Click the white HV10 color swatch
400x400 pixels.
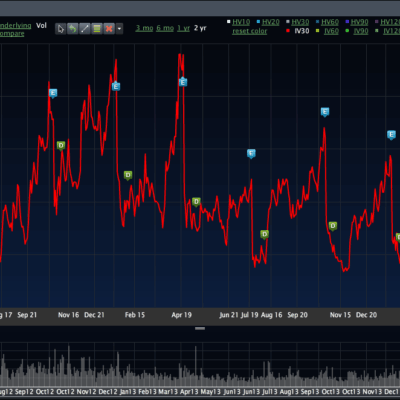click(229, 22)
